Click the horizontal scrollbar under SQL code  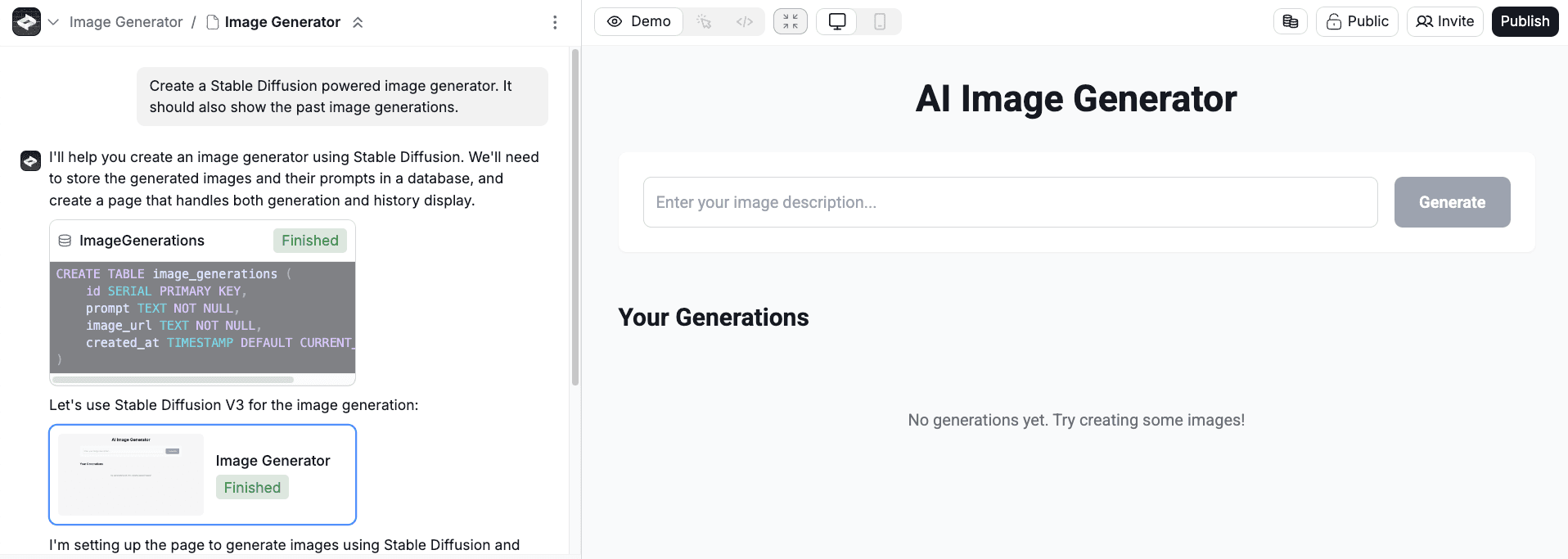coord(173,380)
